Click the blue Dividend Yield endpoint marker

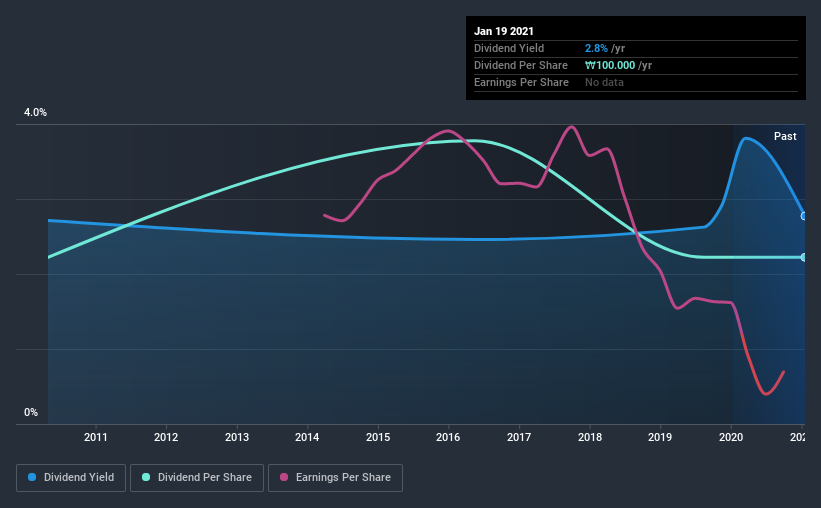803,216
